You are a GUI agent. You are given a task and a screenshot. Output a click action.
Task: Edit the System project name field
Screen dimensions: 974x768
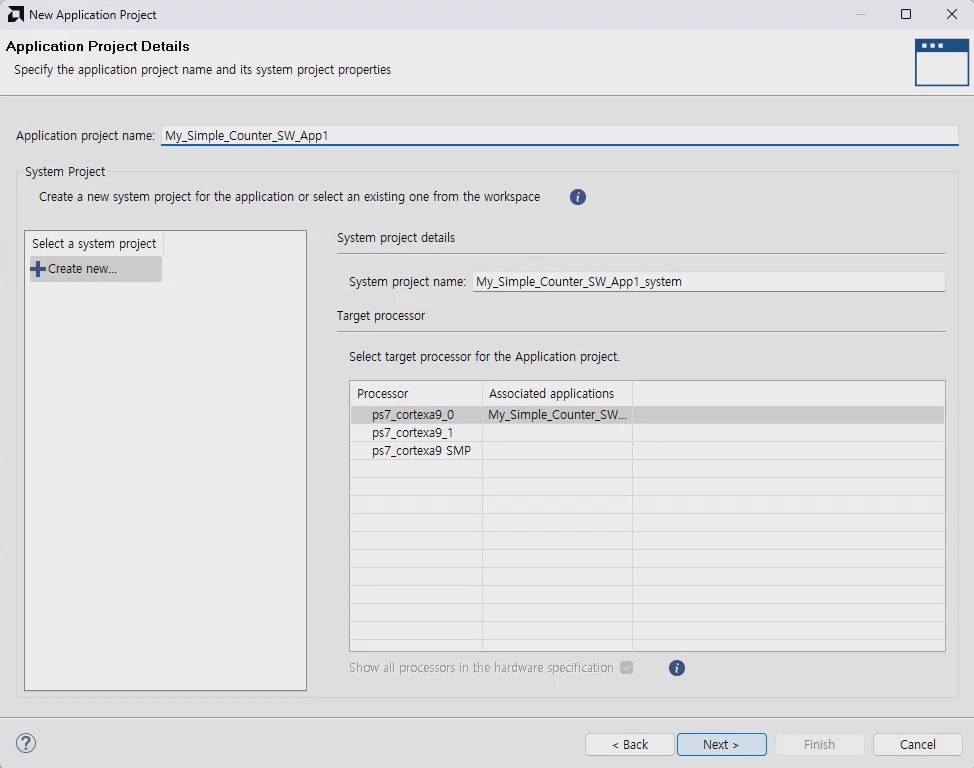[709, 281]
